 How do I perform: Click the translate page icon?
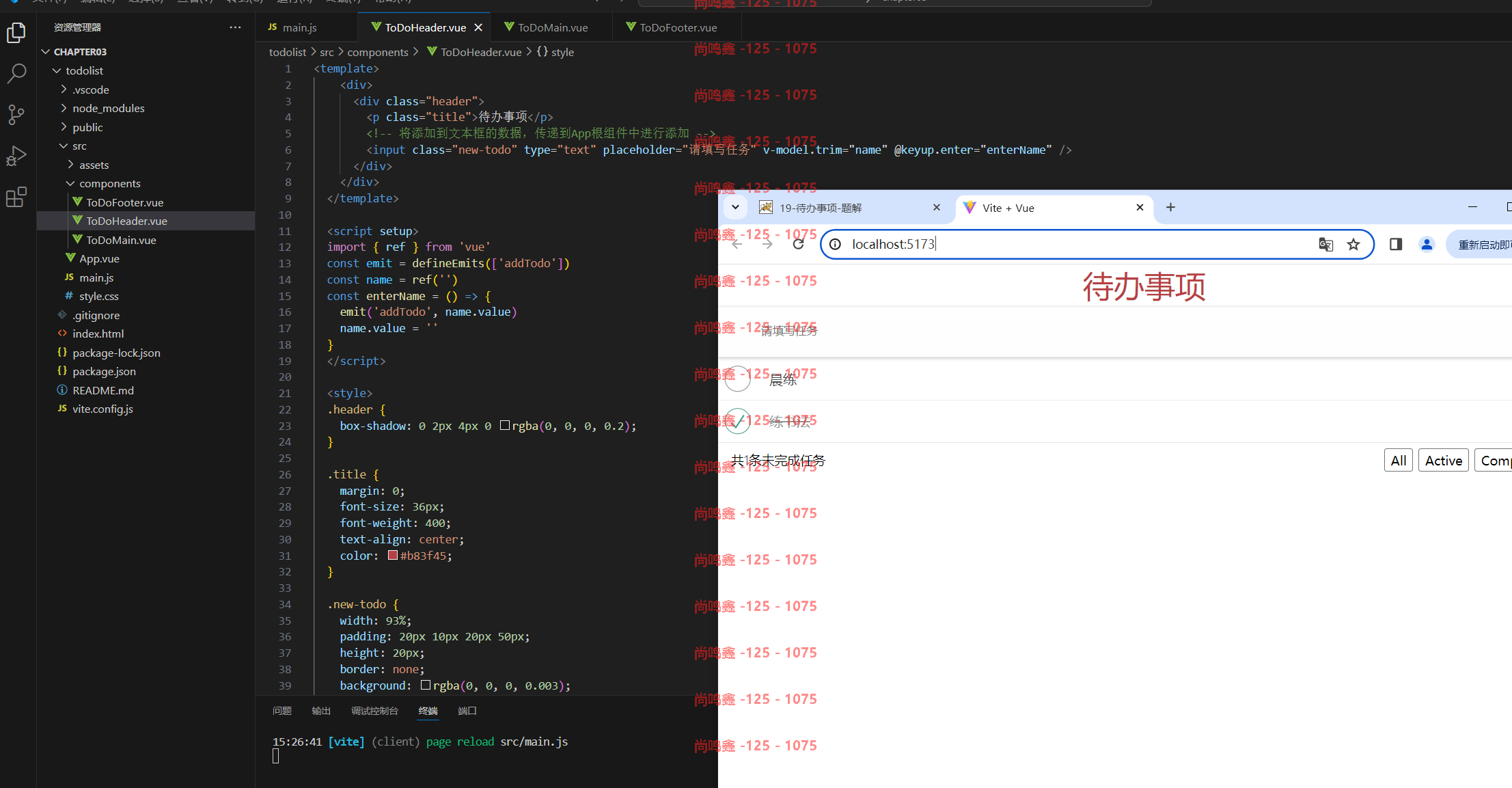coord(1325,244)
